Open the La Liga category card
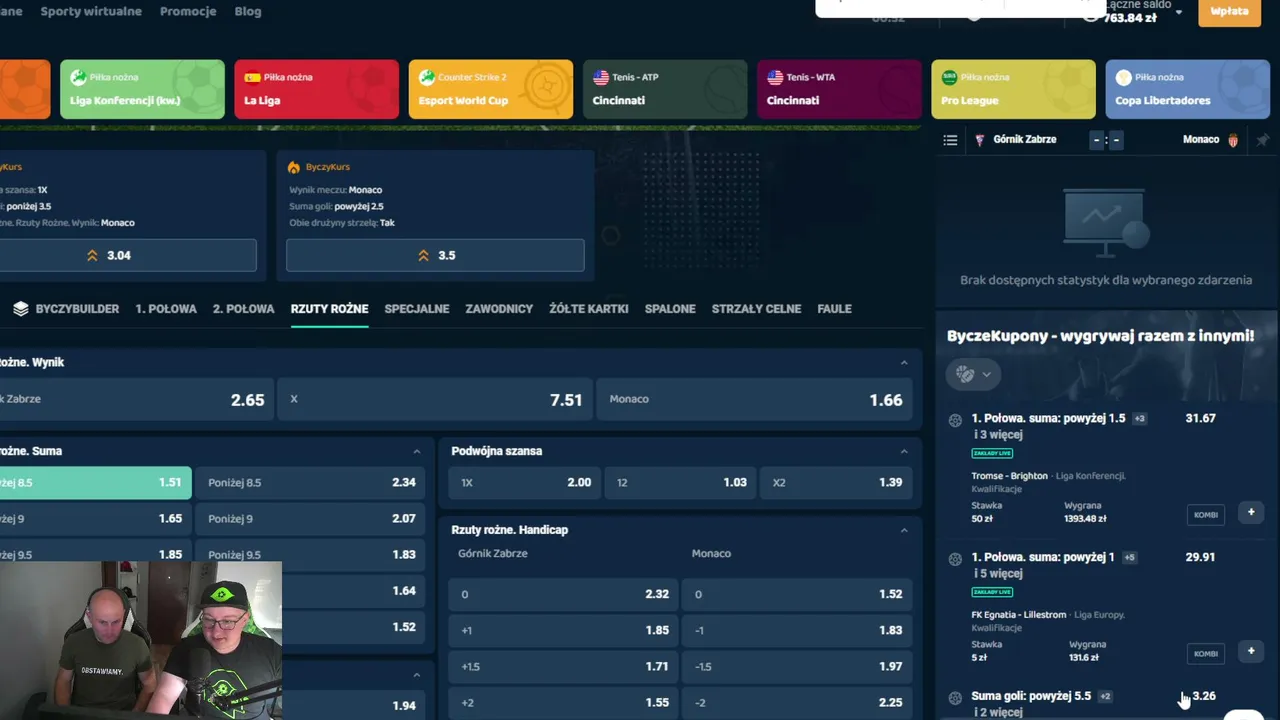This screenshot has width=1280, height=720. 316,89
